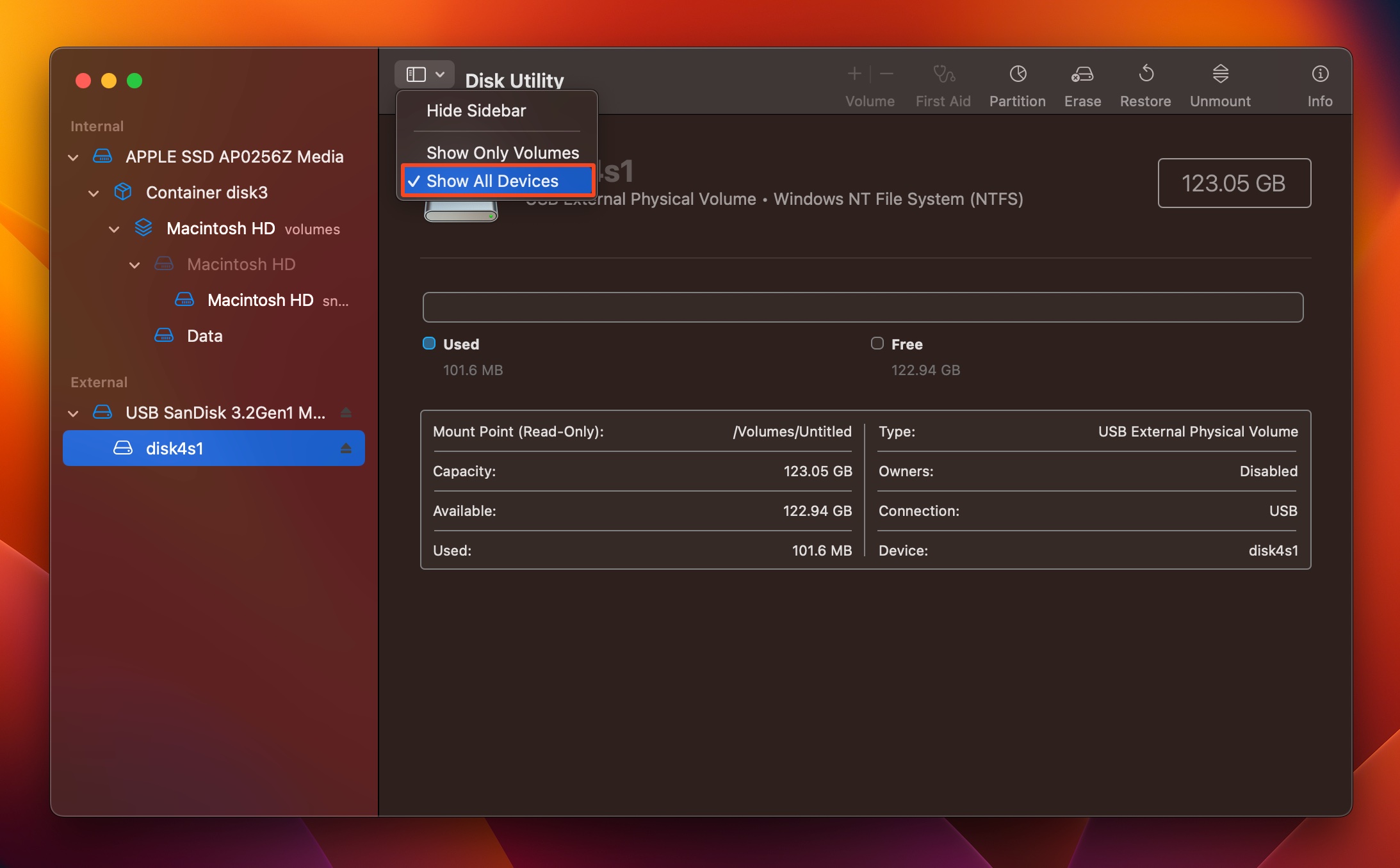Image resolution: width=1400 pixels, height=868 pixels.
Task: Click the Windows NT File System subtitle
Action: 899,199
